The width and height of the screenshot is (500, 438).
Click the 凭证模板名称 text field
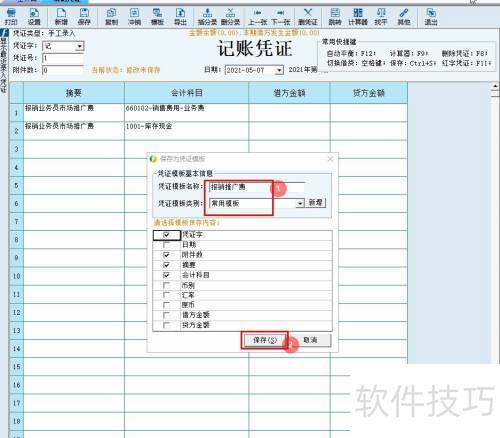(x=257, y=187)
